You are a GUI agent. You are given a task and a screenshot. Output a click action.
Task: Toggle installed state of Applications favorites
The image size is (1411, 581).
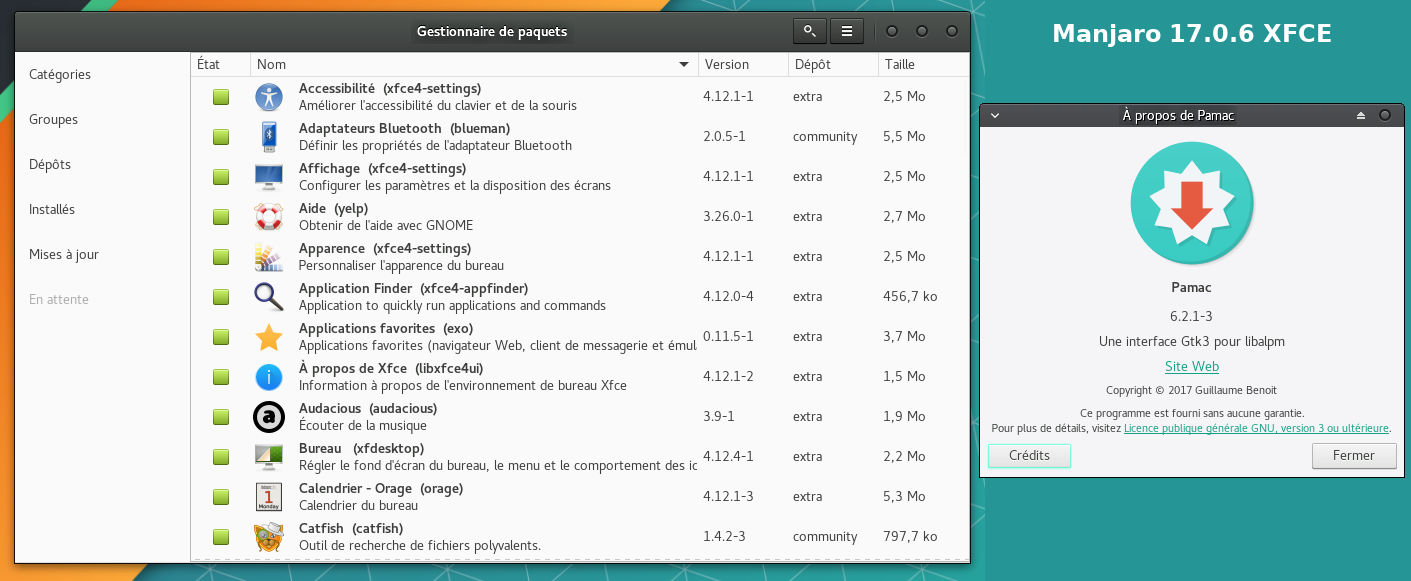pyautogui.click(x=221, y=337)
